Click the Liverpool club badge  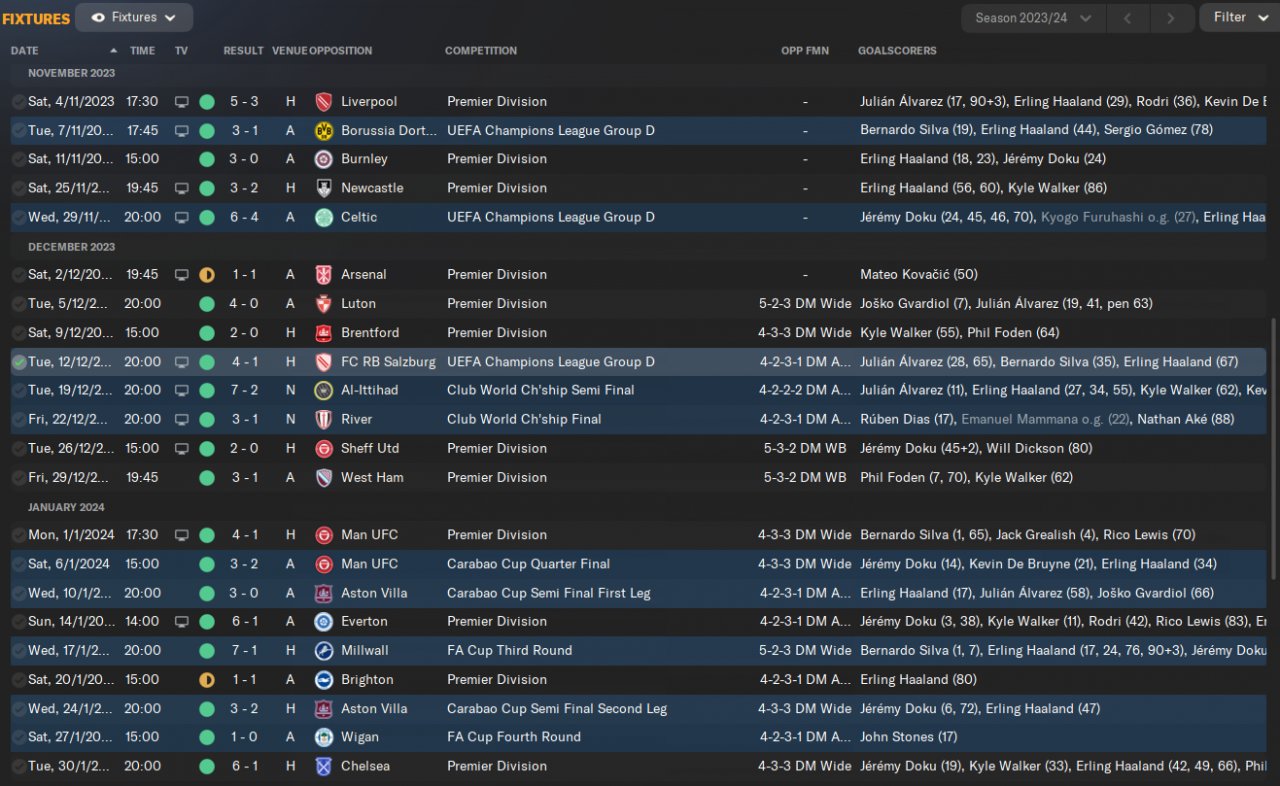pyautogui.click(x=323, y=101)
